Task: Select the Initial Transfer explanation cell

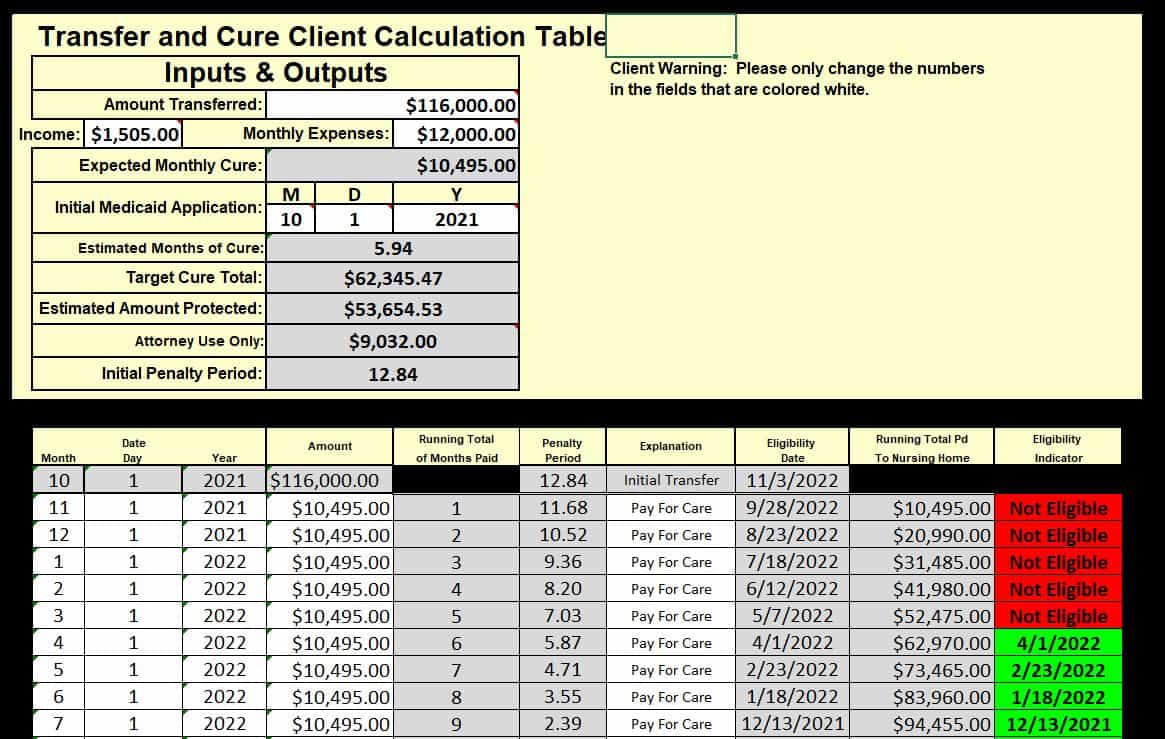Action: point(671,480)
